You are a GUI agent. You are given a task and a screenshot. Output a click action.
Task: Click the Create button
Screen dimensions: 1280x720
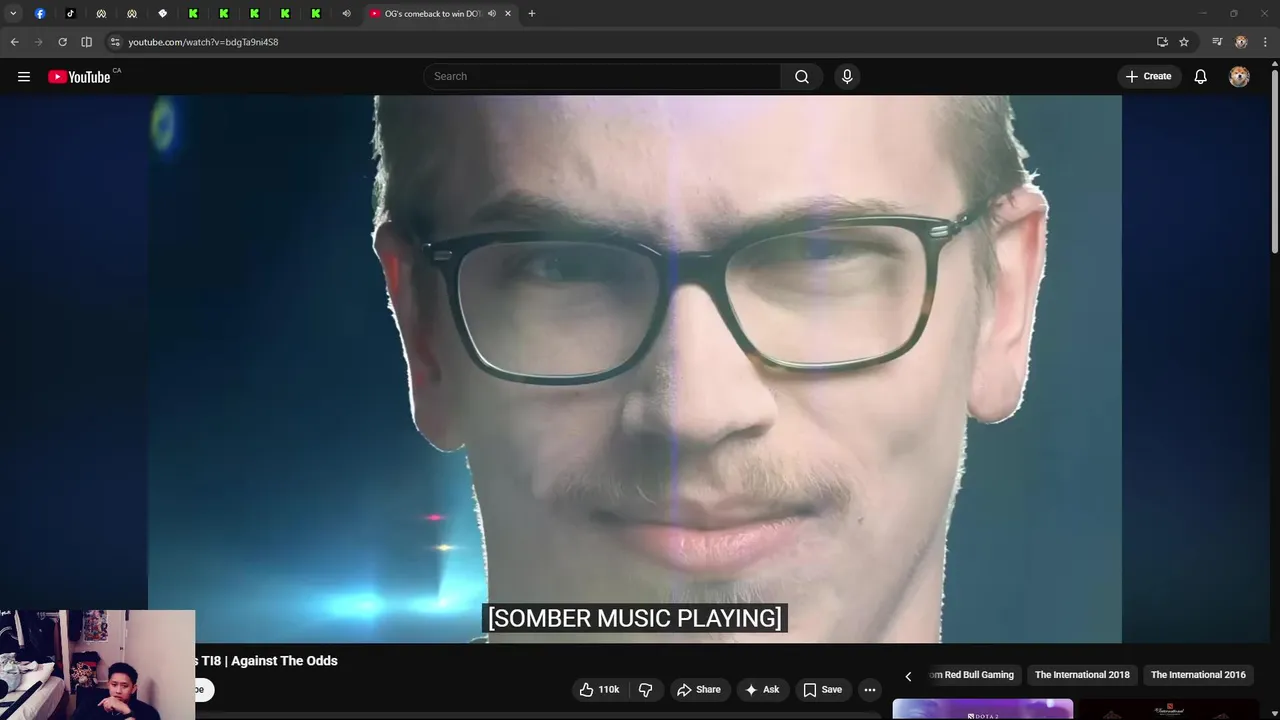[1149, 77]
